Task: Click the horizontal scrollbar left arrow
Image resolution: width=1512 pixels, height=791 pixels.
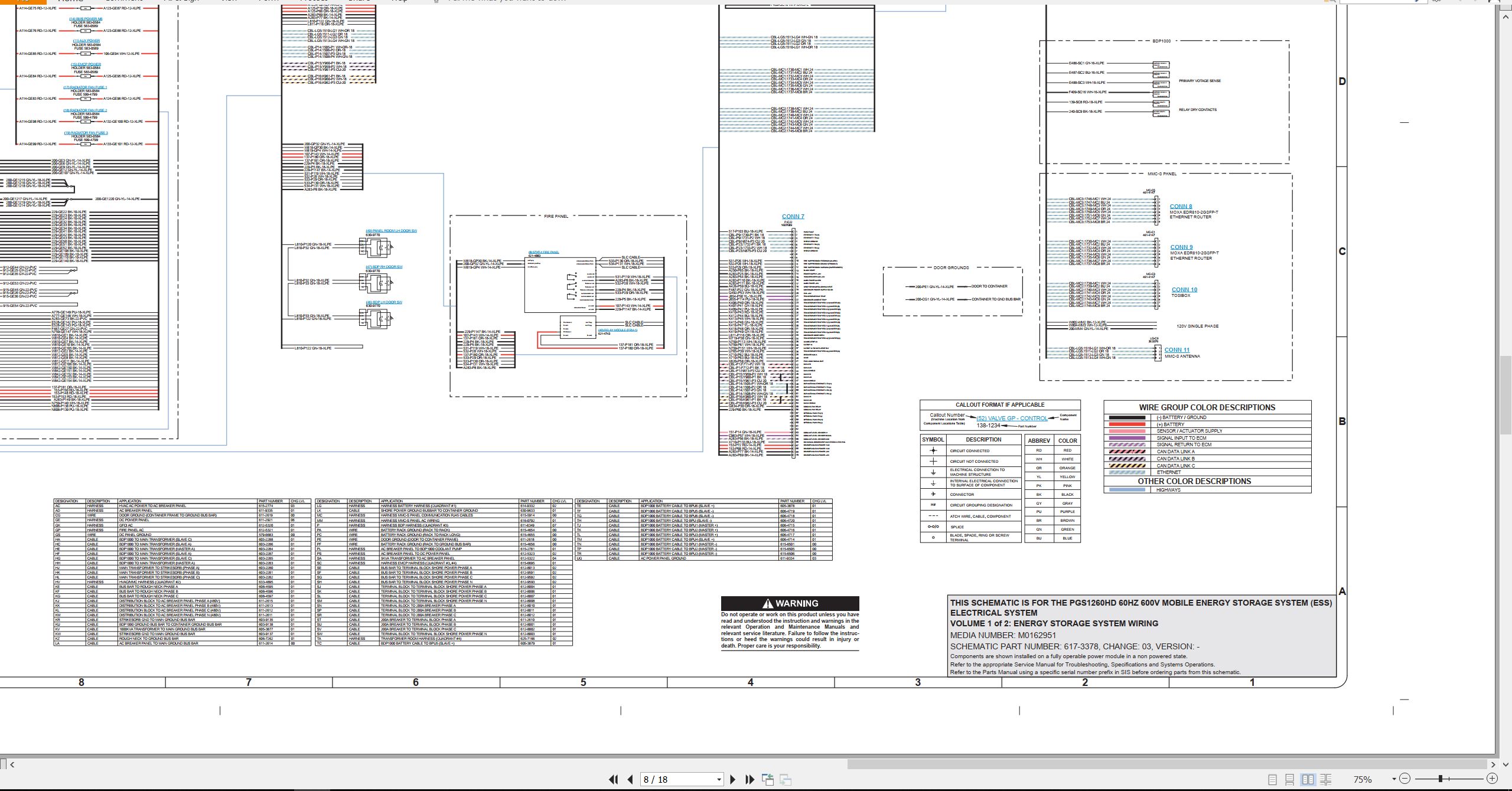Action: pos(12,764)
